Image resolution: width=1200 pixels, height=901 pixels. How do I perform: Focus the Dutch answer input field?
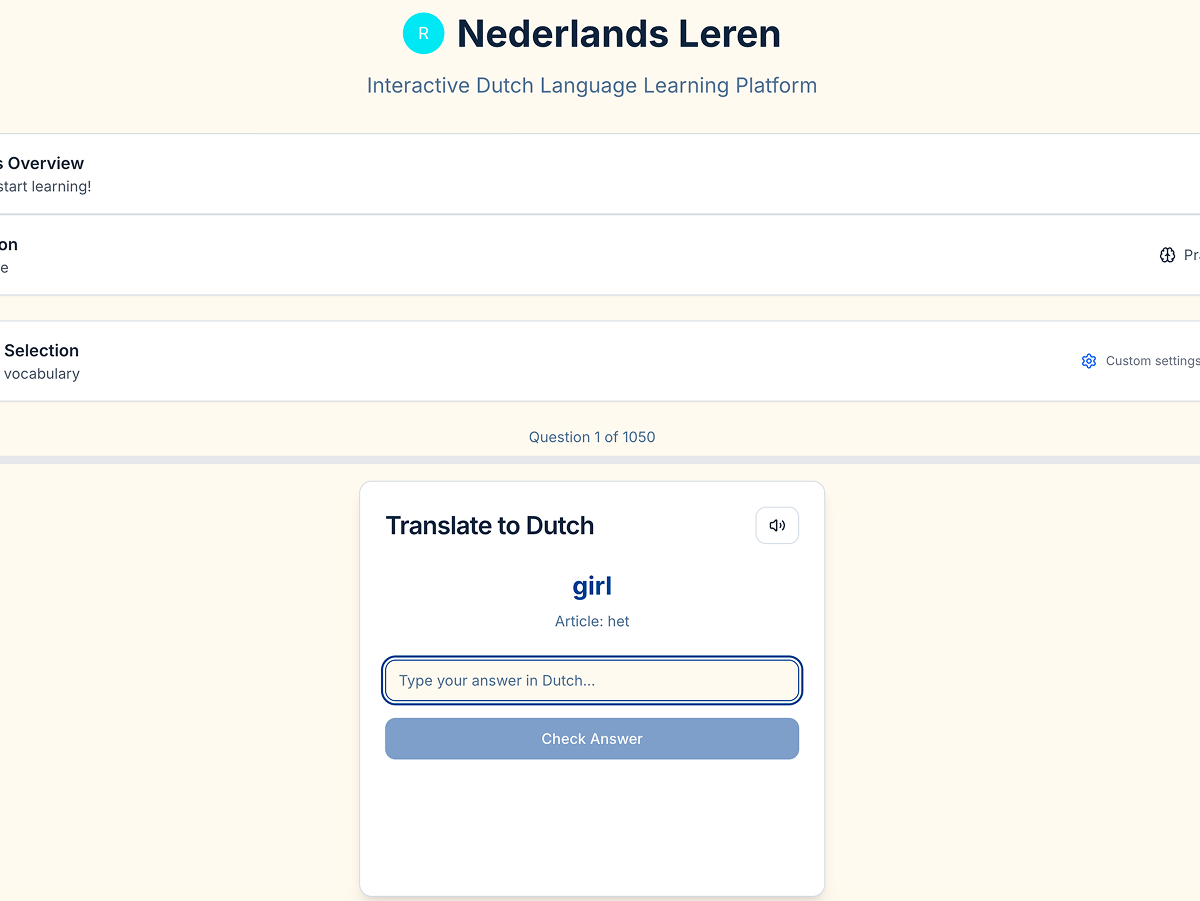(592, 680)
